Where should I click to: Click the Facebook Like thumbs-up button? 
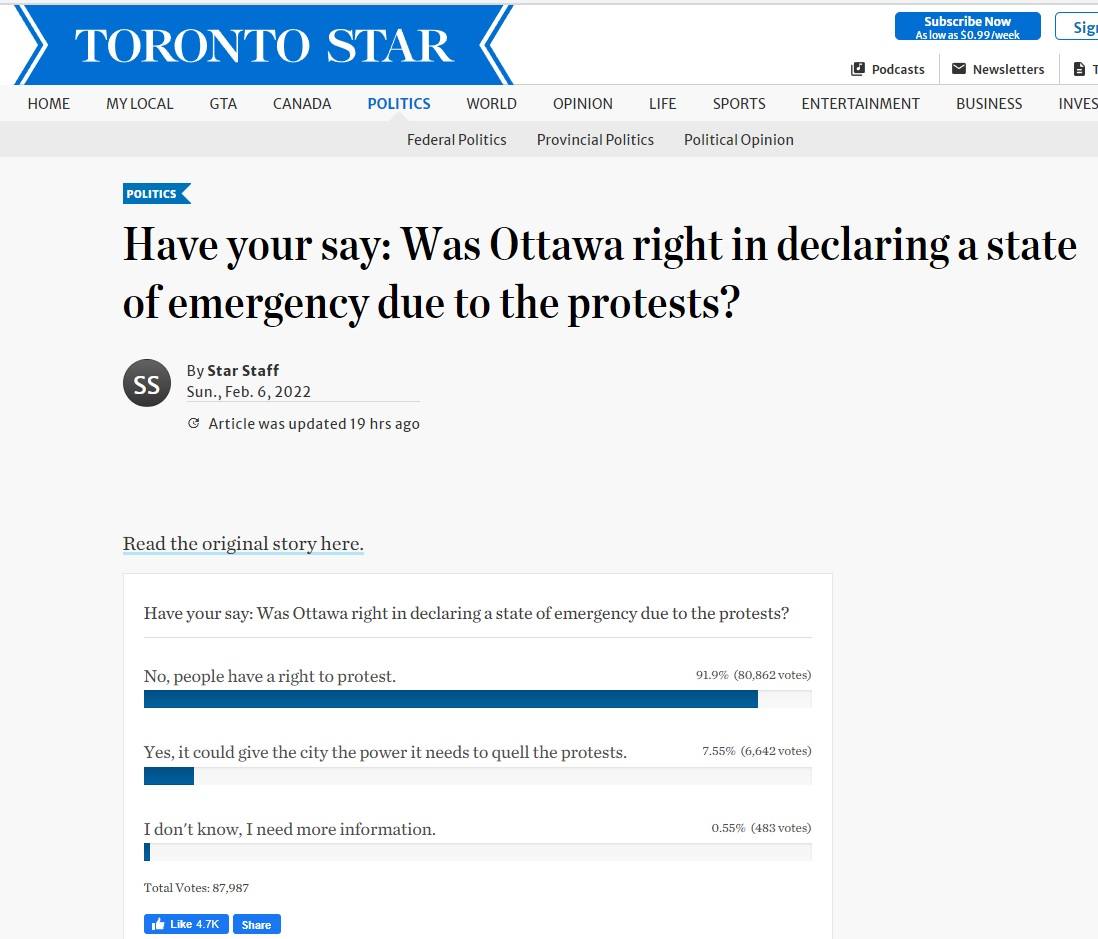coord(186,924)
